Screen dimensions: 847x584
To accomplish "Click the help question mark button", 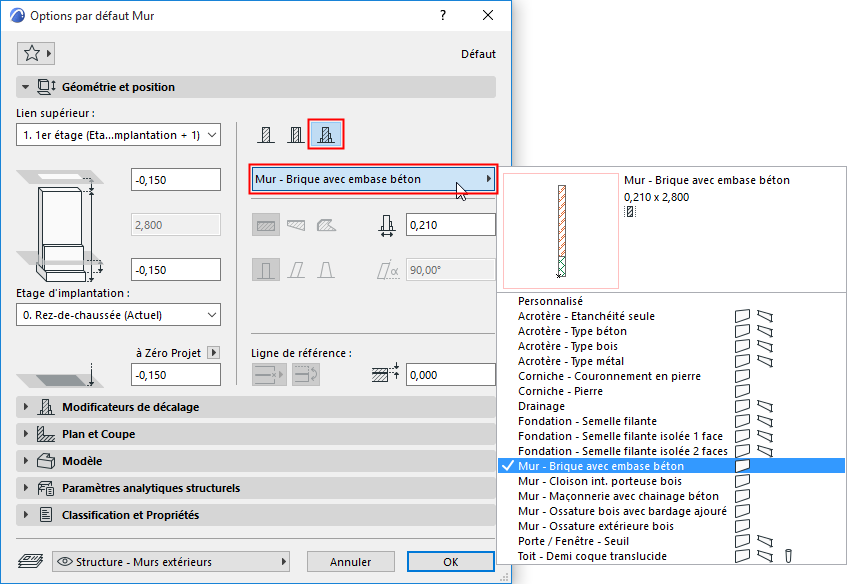I will coord(443,15).
